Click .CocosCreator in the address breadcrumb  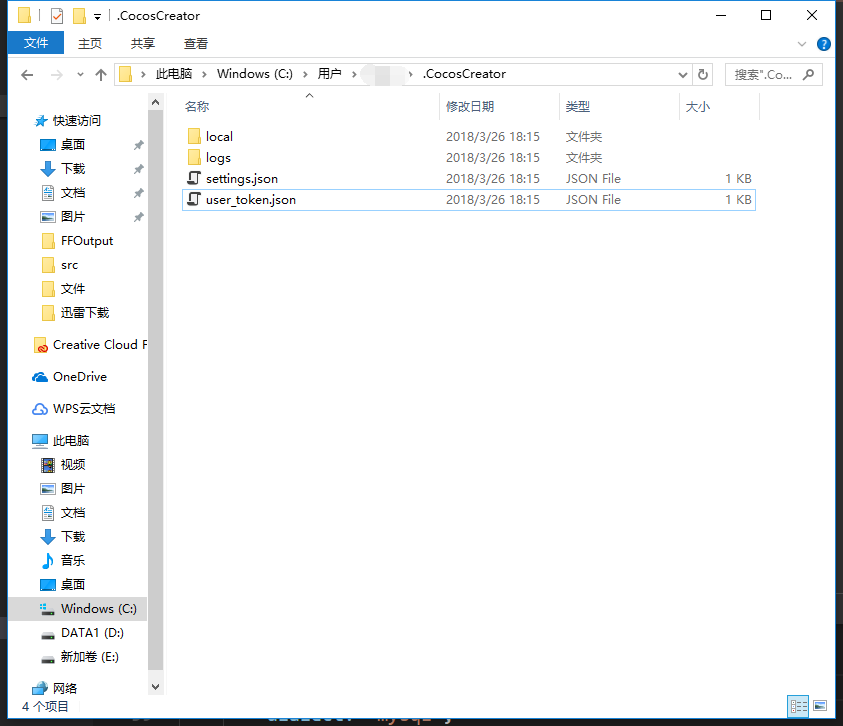[x=465, y=74]
